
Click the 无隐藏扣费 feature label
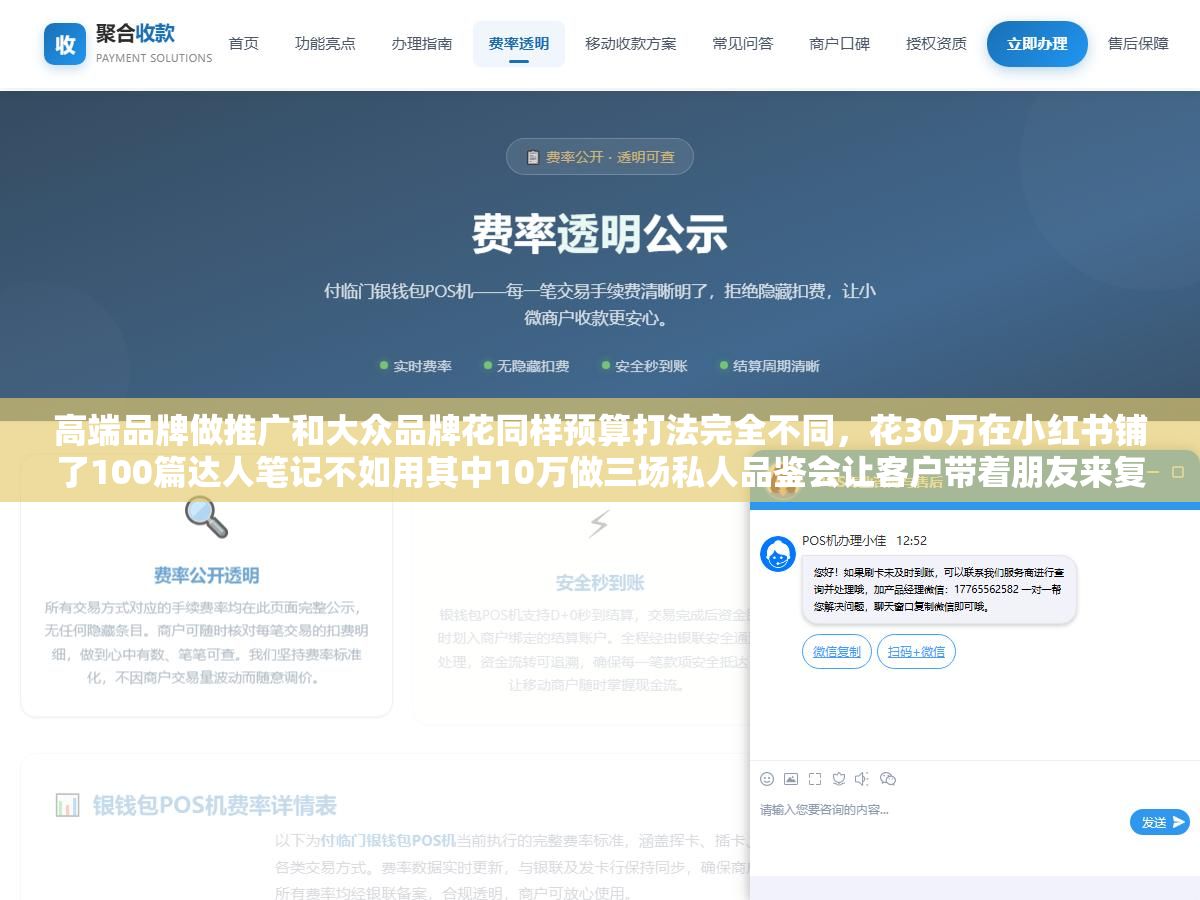pos(533,366)
